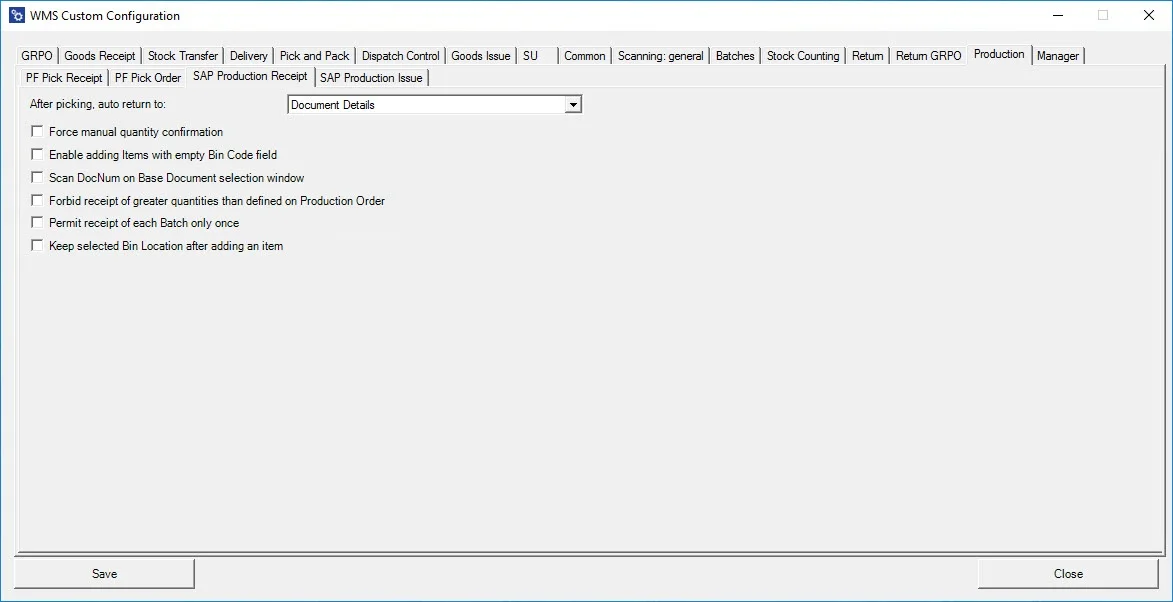Check Enable adding Items with empty Bin Code field
This screenshot has height=602, width=1173.
click(37, 154)
